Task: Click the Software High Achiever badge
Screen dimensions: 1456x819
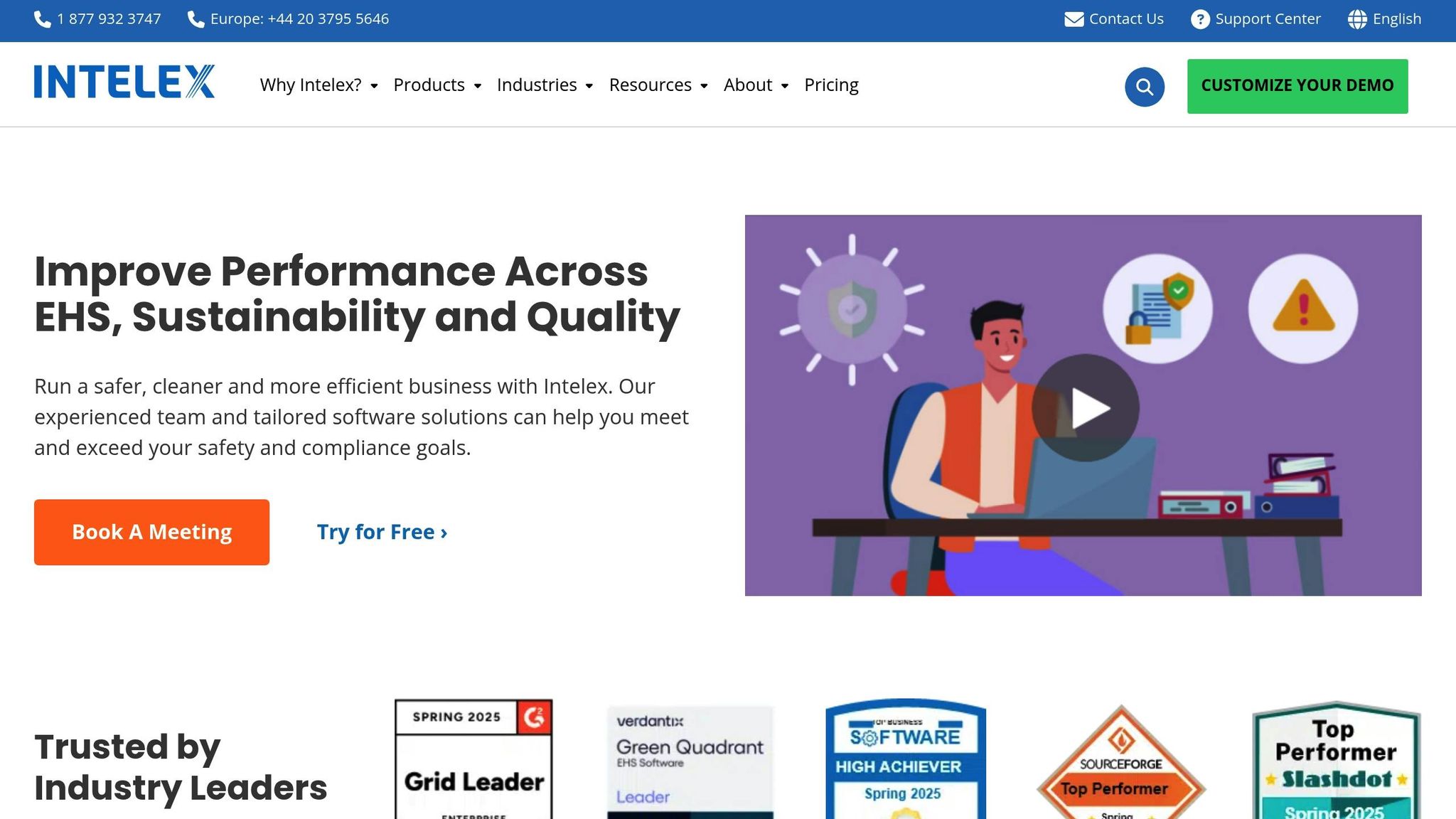Action: pyautogui.click(x=906, y=759)
